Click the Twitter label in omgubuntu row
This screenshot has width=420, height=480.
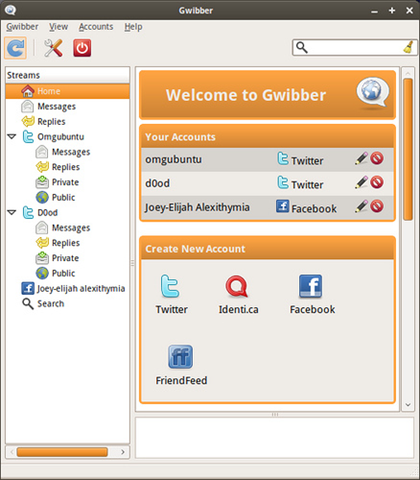[307, 161]
